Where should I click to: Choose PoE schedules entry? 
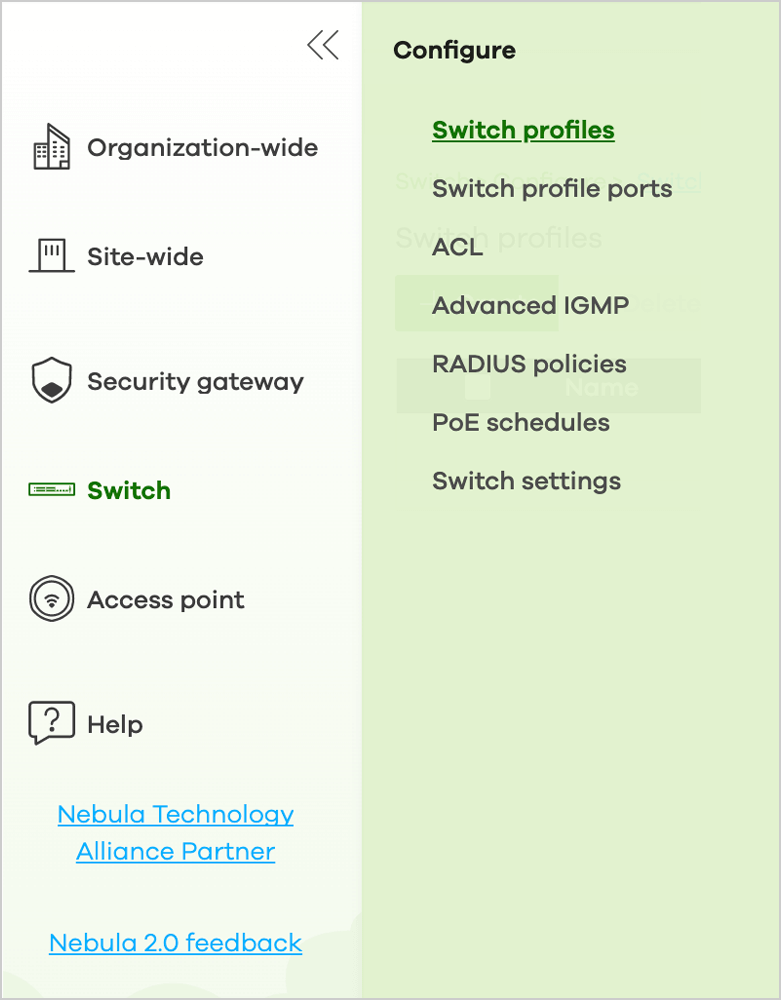521,422
